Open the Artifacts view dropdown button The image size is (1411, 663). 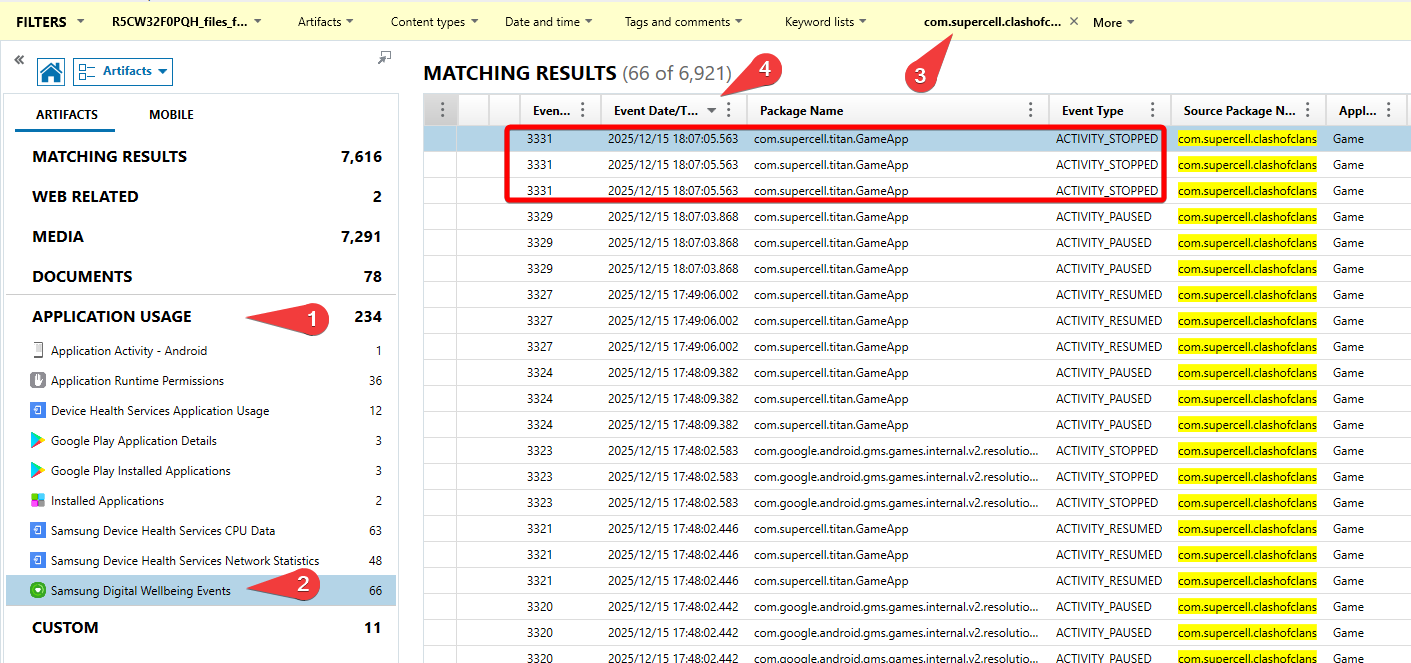click(123, 71)
